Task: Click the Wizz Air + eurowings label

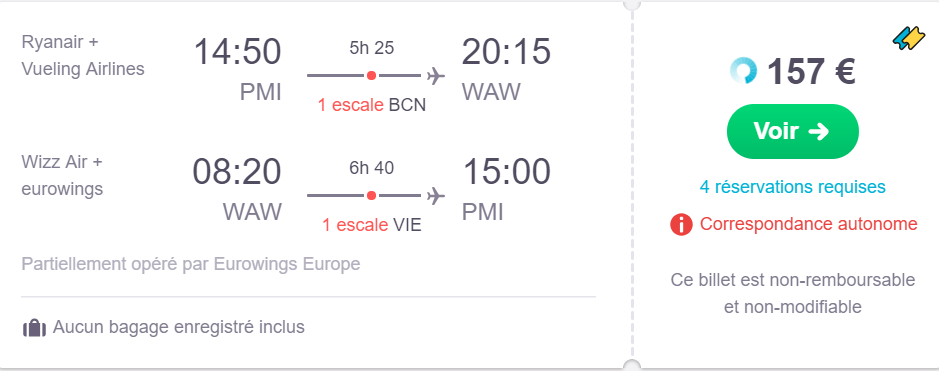Action: click(x=62, y=175)
